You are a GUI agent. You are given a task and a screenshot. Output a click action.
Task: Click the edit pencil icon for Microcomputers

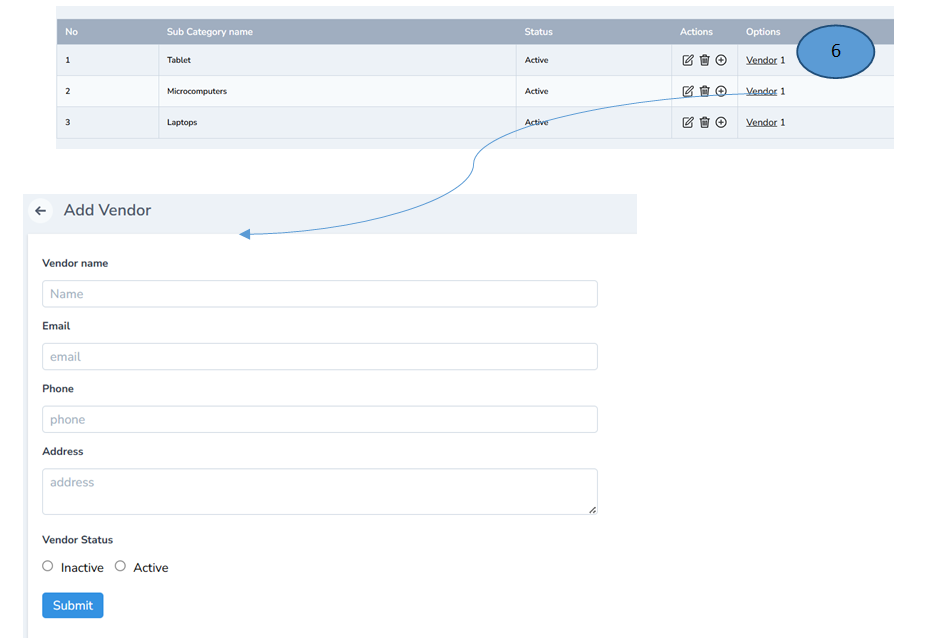(688, 91)
